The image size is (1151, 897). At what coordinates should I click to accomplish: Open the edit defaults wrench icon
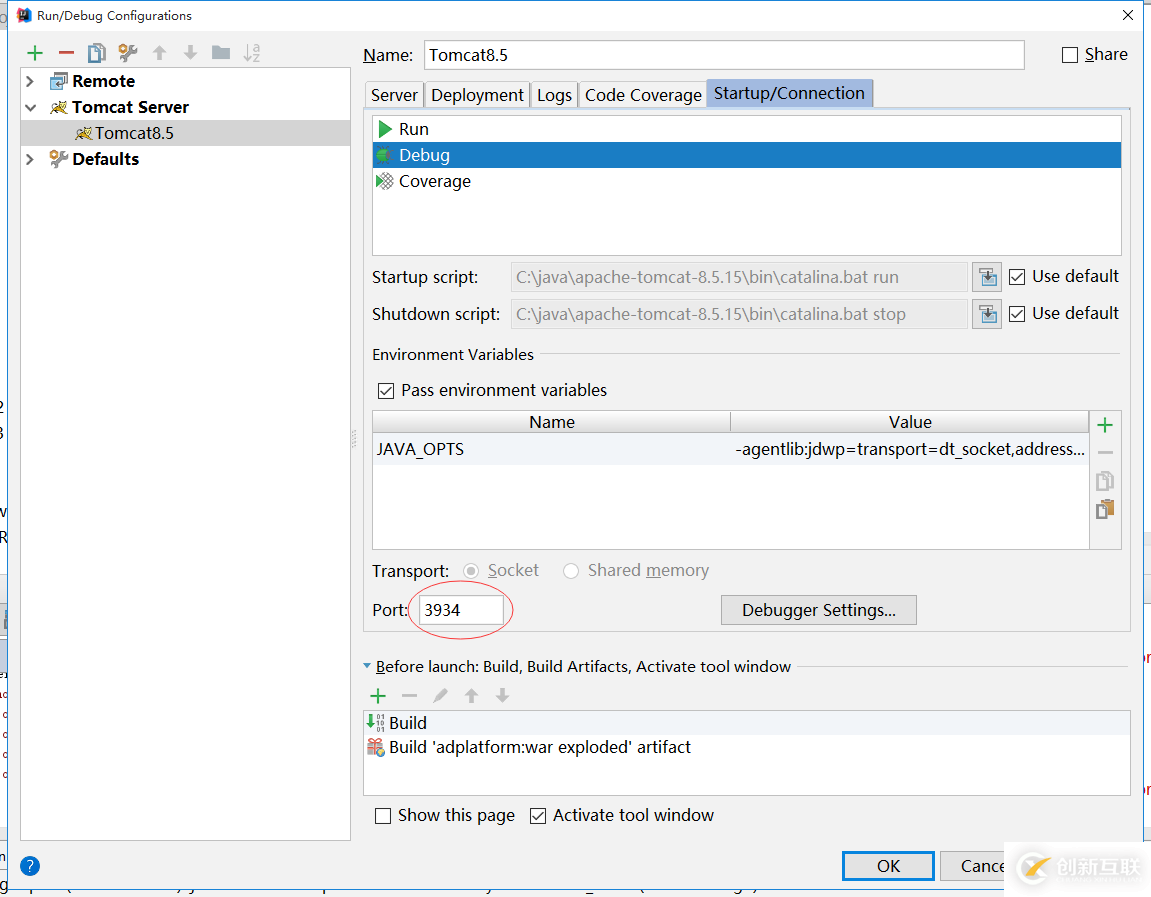(127, 53)
